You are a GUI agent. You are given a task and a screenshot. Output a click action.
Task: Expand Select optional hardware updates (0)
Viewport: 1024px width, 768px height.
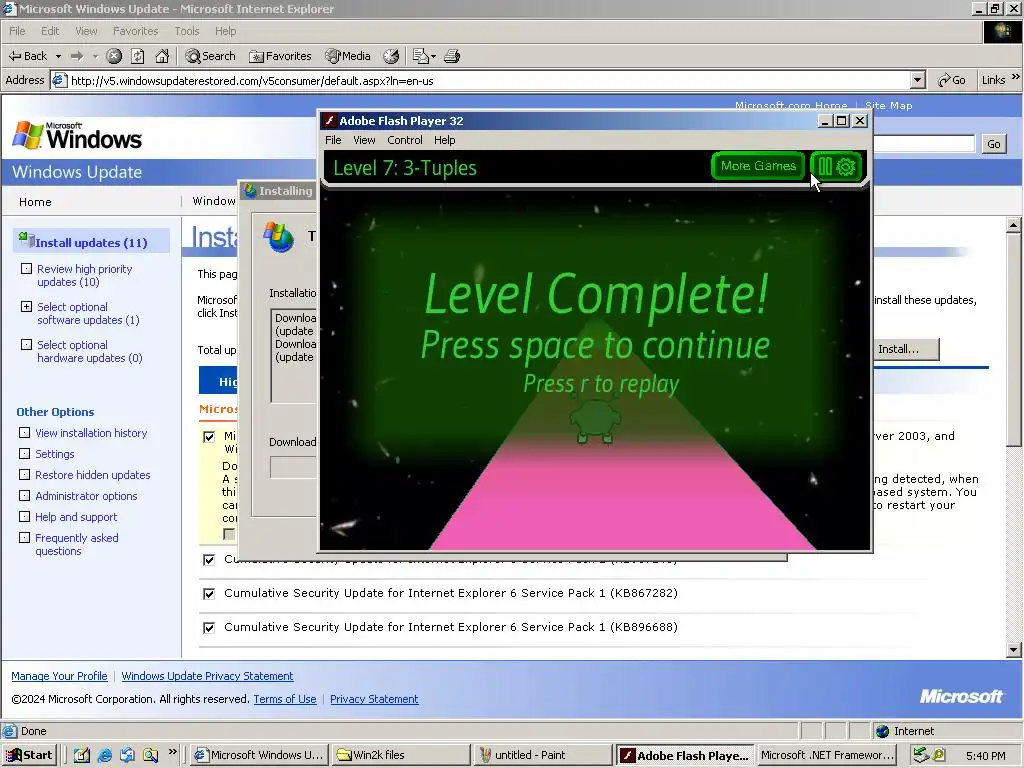[x=26, y=344]
